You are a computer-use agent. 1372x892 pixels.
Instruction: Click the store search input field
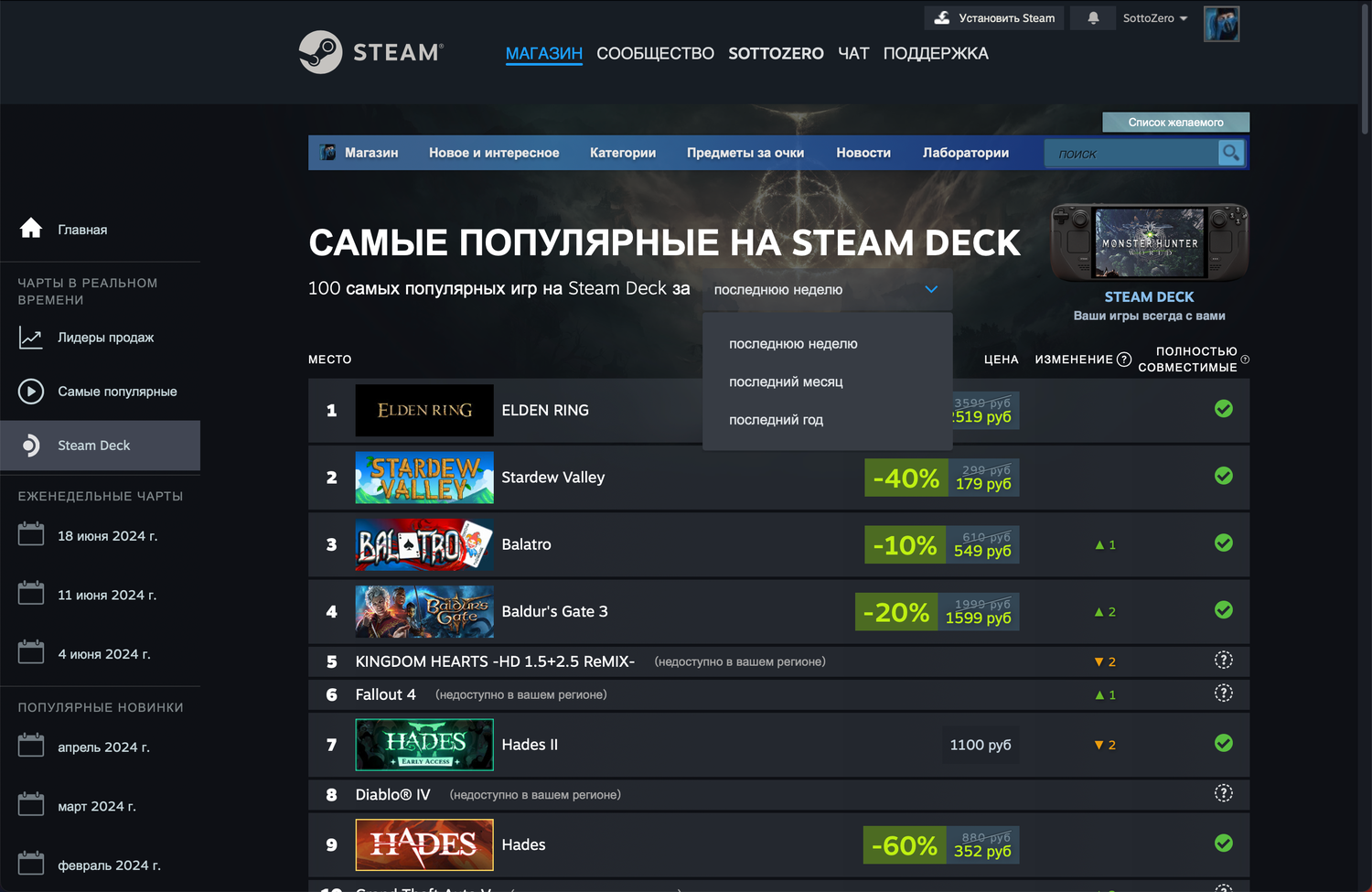(1131, 154)
